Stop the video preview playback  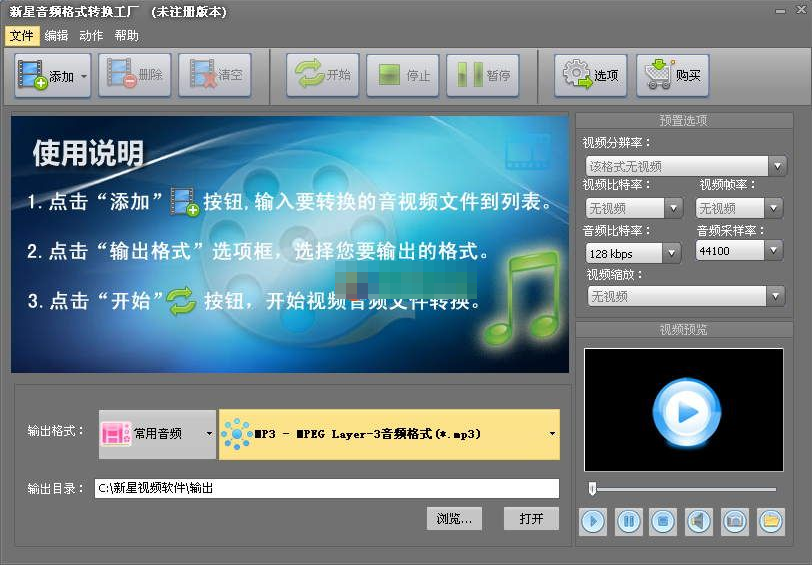click(x=662, y=521)
